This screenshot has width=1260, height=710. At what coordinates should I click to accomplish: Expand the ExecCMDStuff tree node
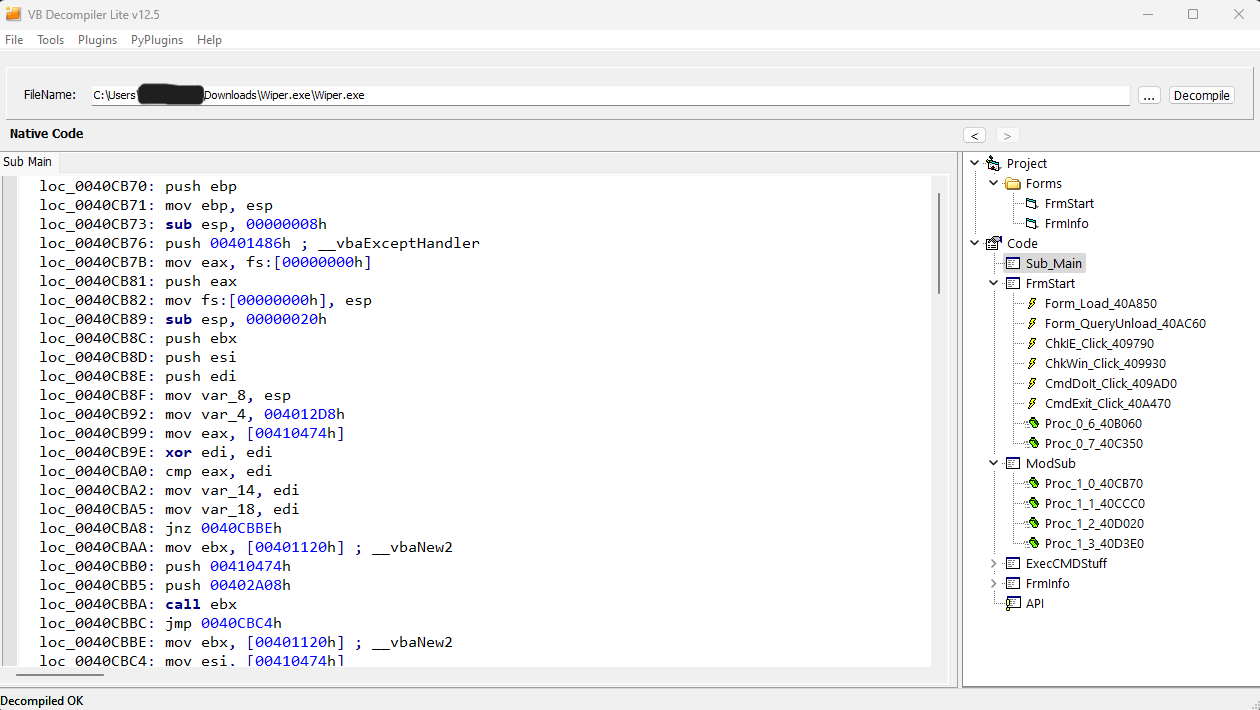tap(993, 564)
